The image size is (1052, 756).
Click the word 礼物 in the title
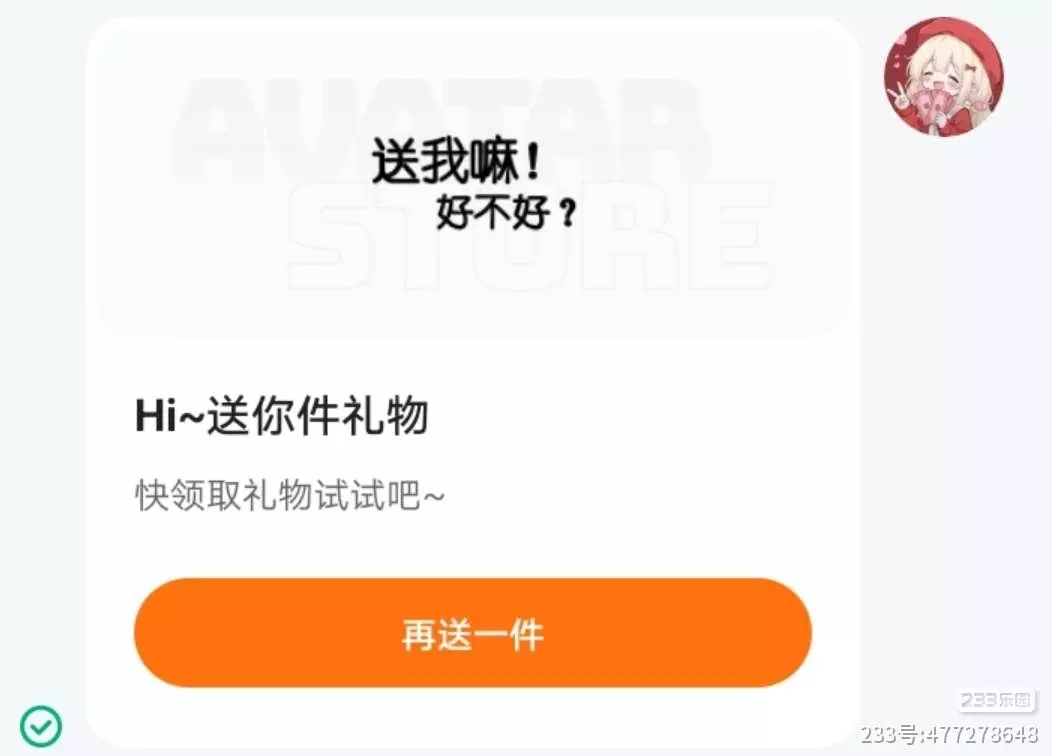point(385,415)
